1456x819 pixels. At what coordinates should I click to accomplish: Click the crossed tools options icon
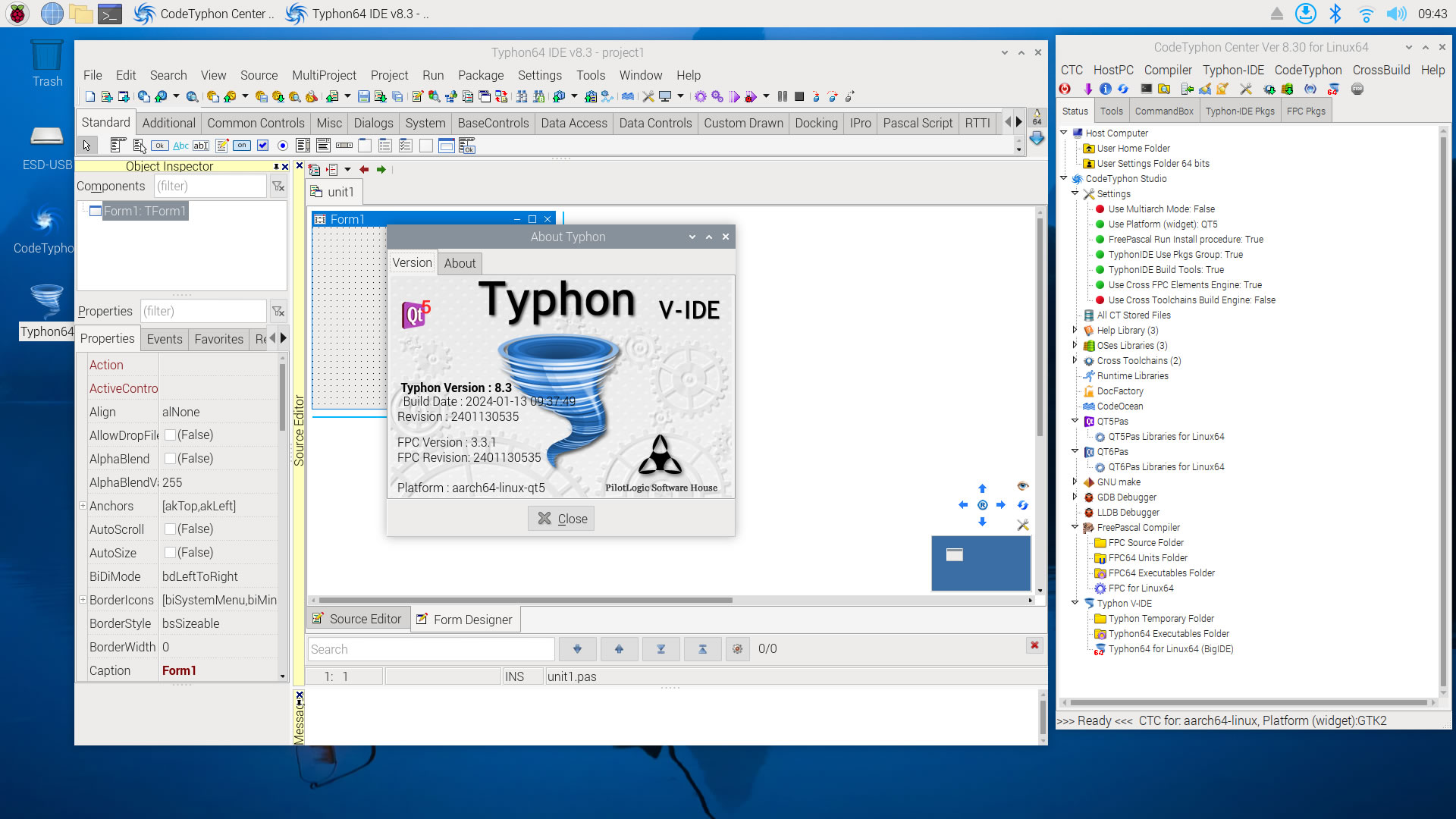coord(648,96)
